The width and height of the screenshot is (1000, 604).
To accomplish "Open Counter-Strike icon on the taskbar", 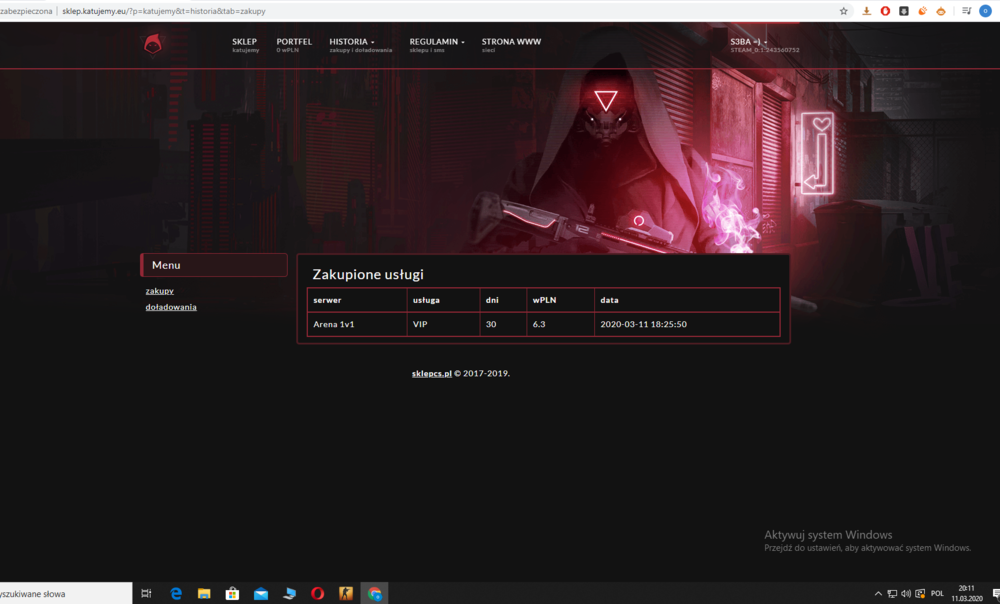I will pyautogui.click(x=346, y=593).
